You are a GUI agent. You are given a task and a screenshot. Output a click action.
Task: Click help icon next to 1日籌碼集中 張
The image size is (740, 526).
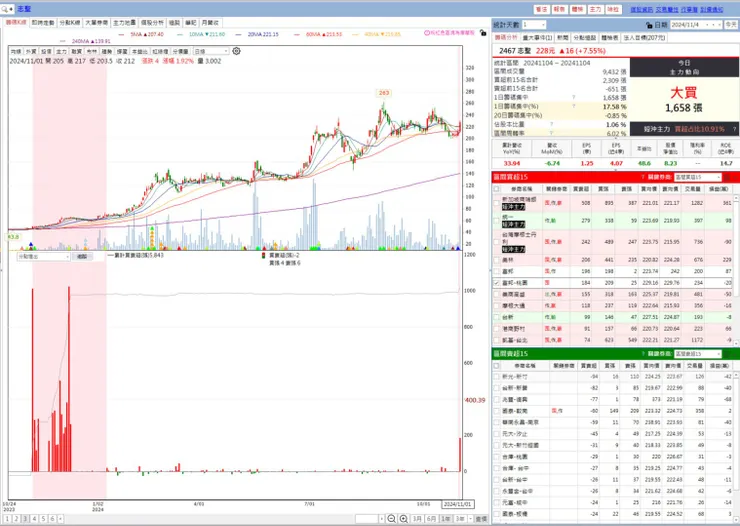tap(574, 97)
